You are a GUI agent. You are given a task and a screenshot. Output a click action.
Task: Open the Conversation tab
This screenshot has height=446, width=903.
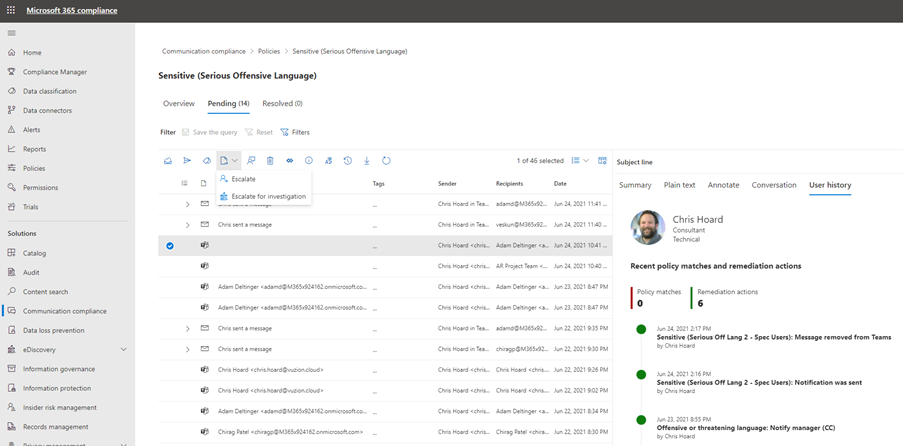[774, 185]
